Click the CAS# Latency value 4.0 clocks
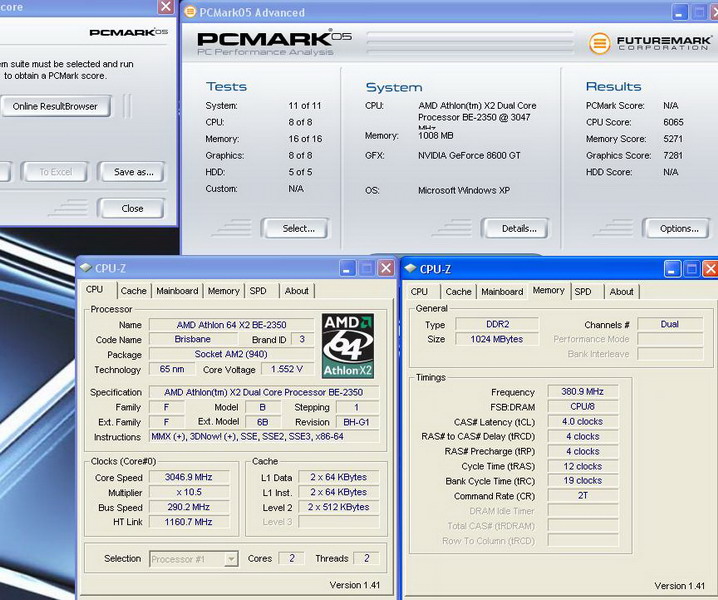Screen dimensions: 718x600 pyautogui.click(x=582, y=421)
